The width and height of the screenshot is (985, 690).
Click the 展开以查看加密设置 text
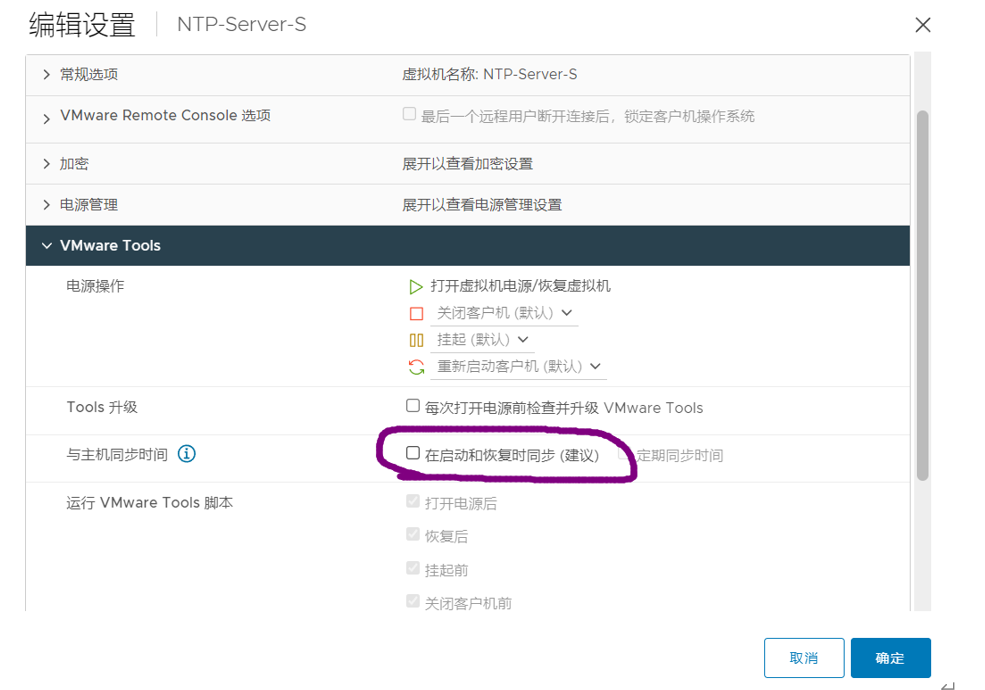coord(467,164)
